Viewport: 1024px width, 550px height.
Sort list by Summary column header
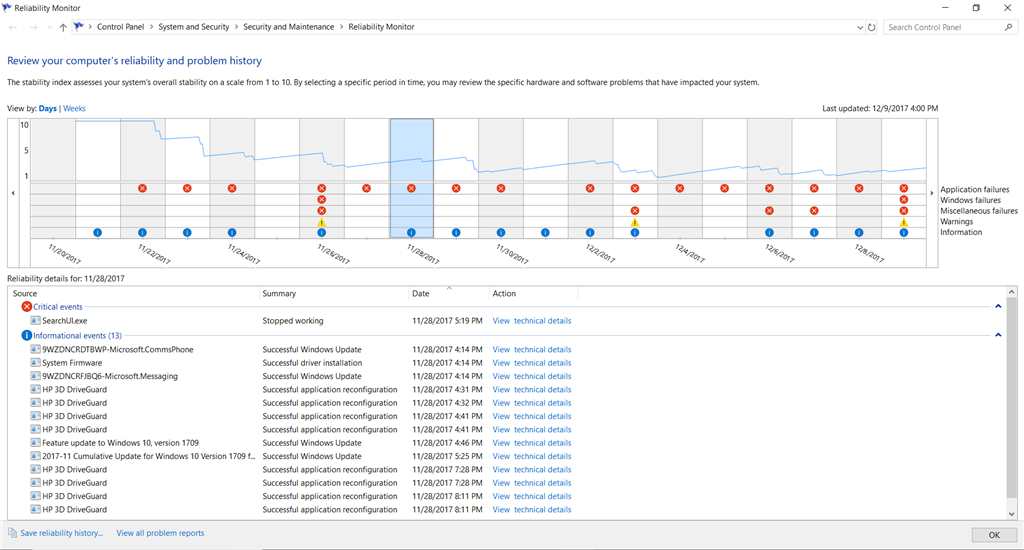pyautogui.click(x=334, y=293)
